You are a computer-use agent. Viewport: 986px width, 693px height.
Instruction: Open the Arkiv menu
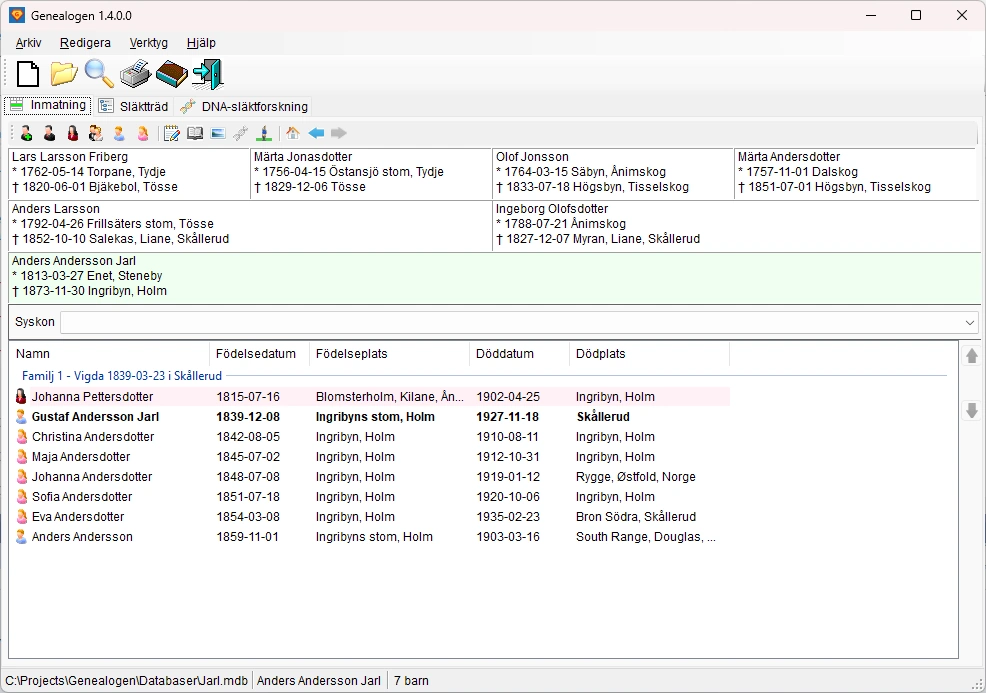click(29, 43)
